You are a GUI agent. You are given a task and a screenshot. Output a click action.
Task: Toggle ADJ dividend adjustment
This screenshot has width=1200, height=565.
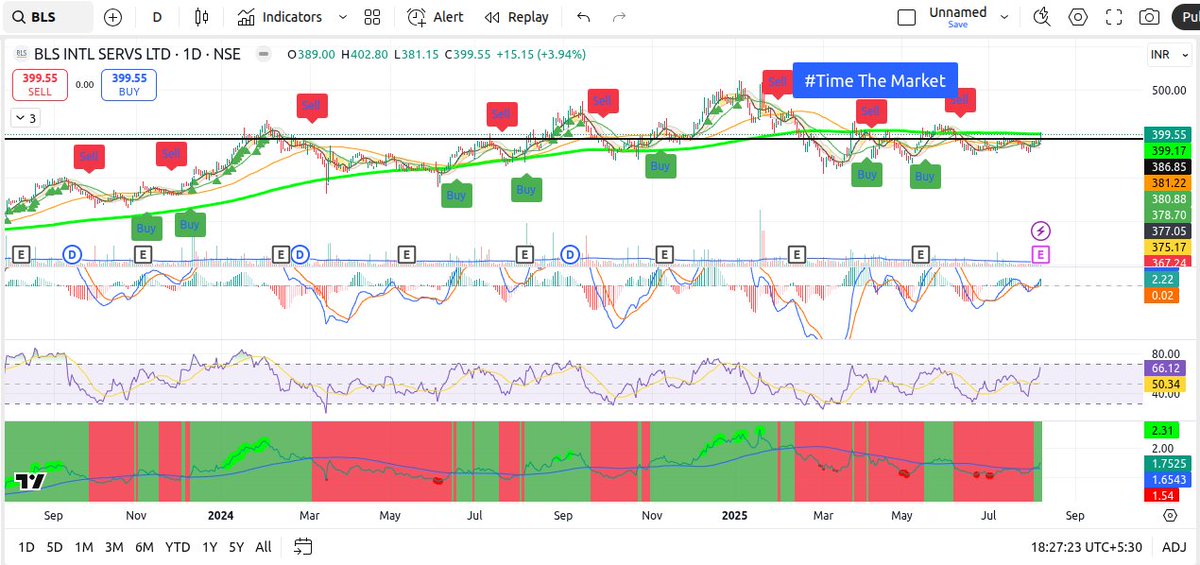pyautogui.click(x=1174, y=547)
